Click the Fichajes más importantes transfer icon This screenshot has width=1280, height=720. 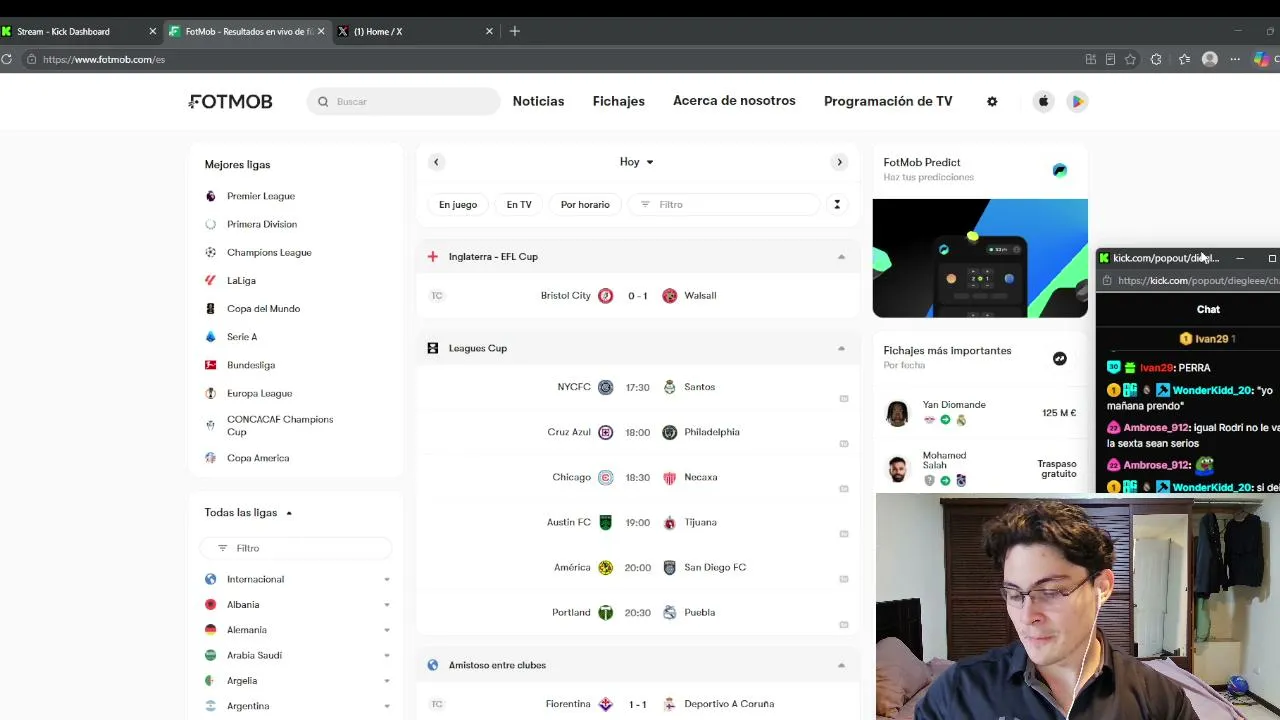pyautogui.click(x=1060, y=358)
